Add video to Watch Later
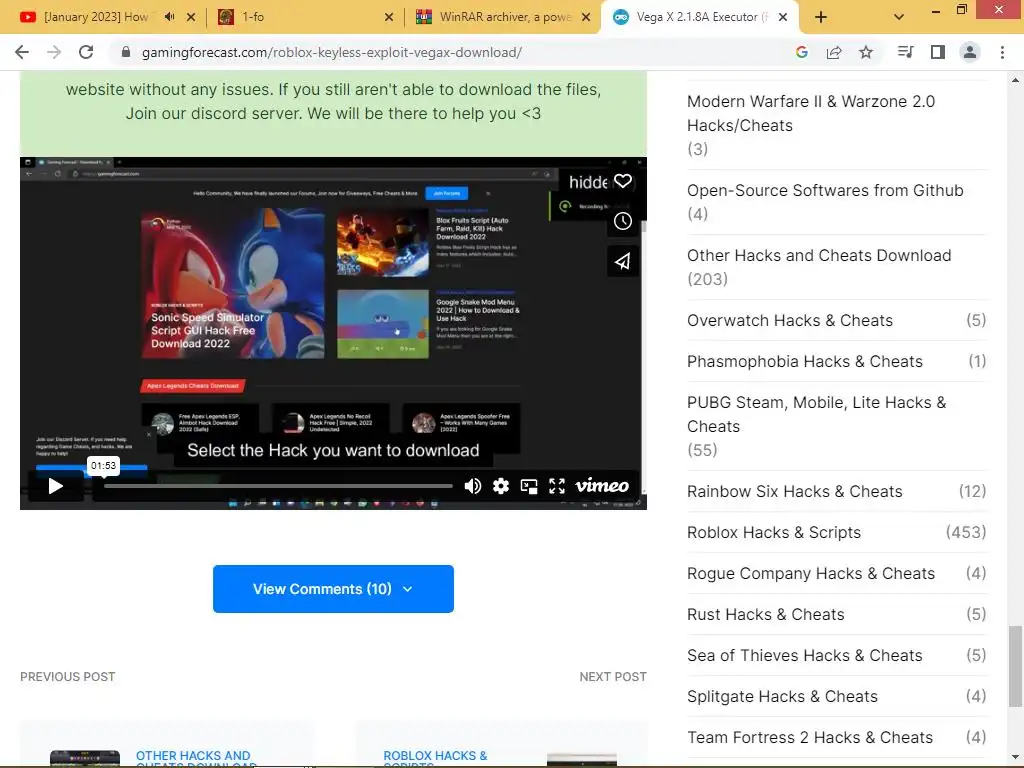This screenshot has height=768, width=1024. click(x=623, y=221)
